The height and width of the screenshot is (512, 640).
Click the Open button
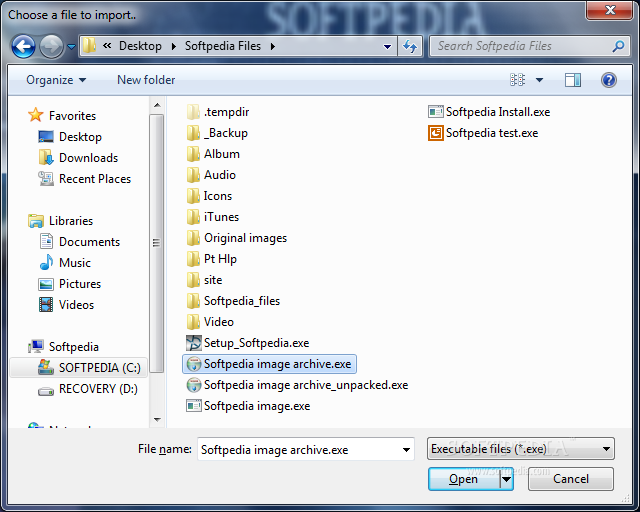464,479
